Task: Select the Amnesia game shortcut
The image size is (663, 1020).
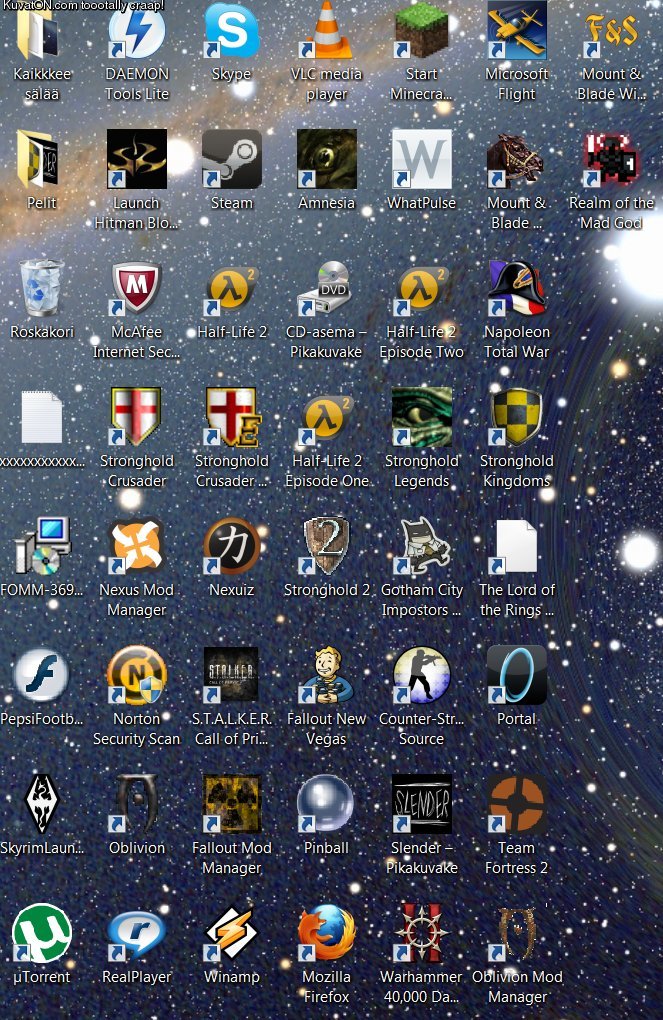Action: point(326,160)
